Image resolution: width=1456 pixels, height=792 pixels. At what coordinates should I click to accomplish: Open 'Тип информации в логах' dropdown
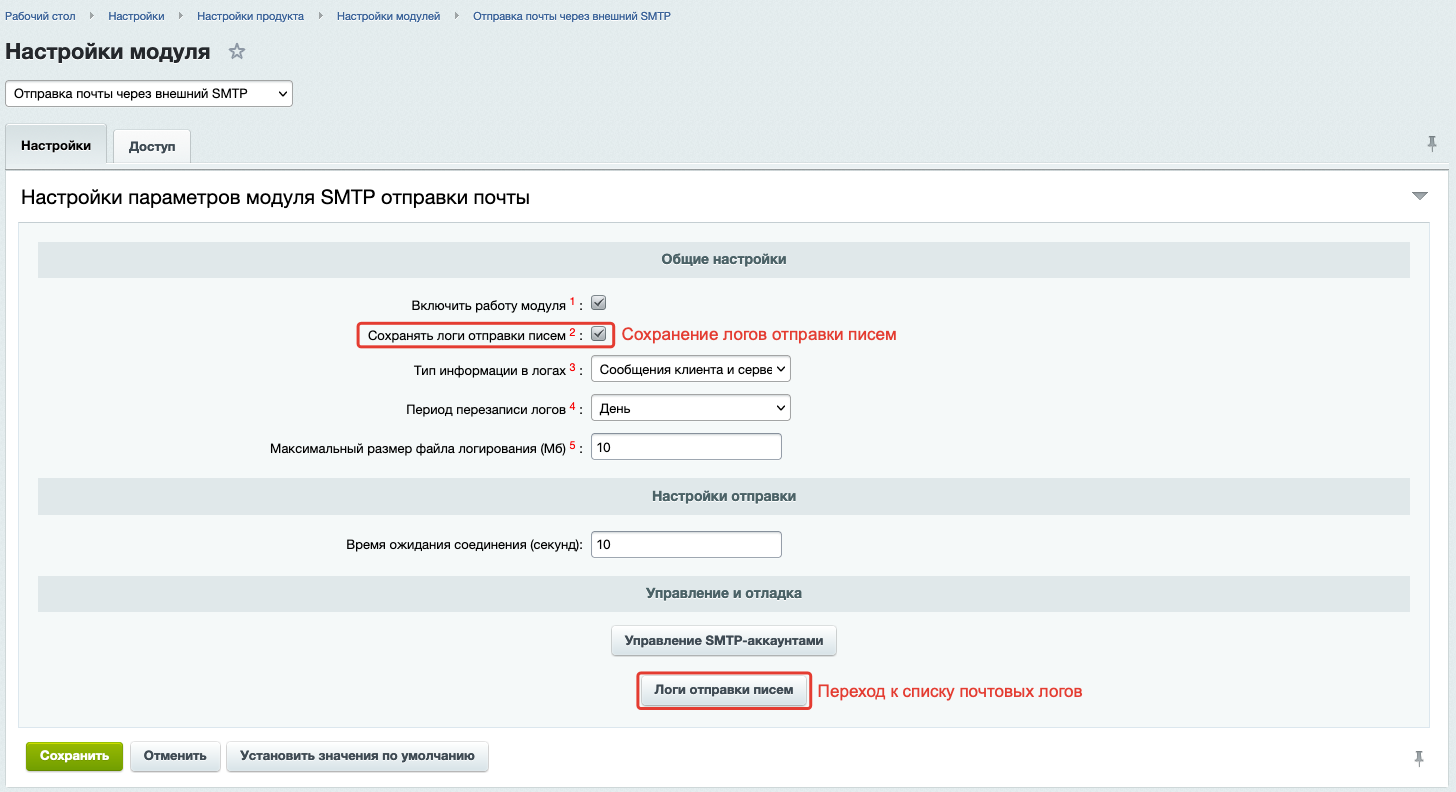691,369
